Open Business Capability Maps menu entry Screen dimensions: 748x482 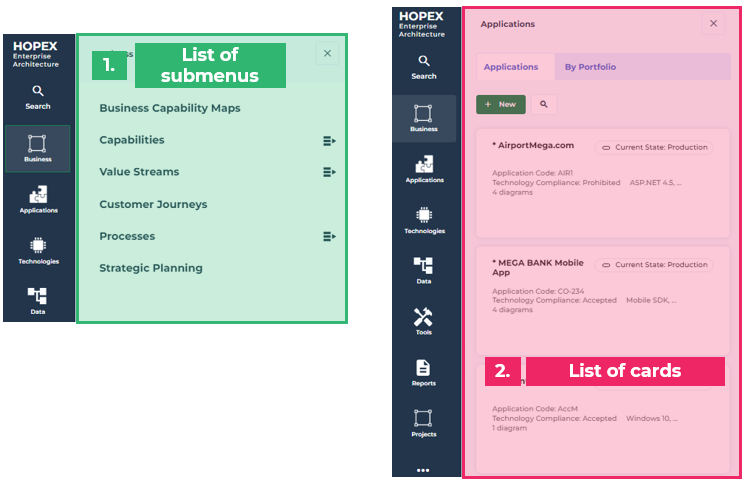[170, 108]
